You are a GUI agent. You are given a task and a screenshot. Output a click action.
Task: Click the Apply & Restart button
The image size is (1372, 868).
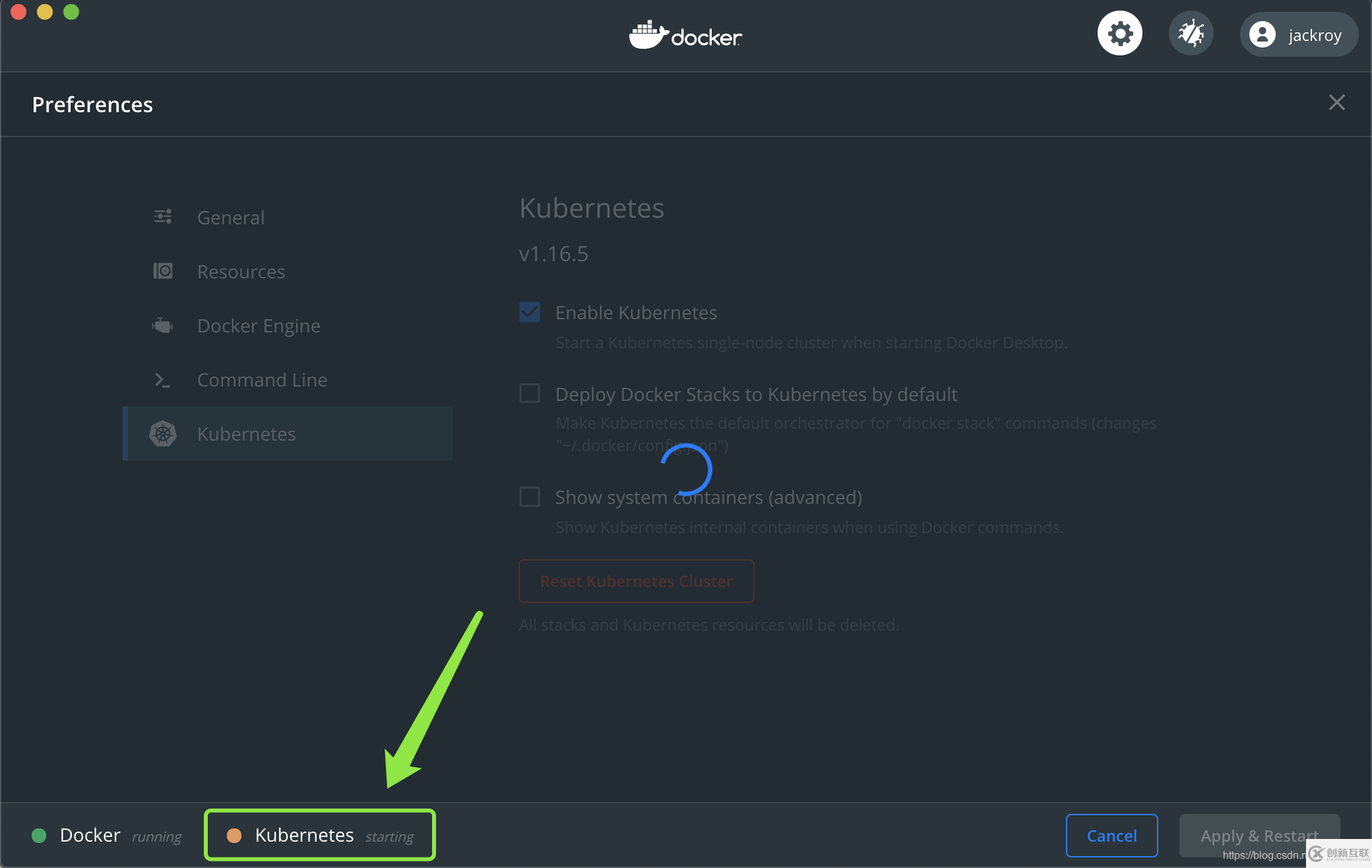click(1259, 835)
